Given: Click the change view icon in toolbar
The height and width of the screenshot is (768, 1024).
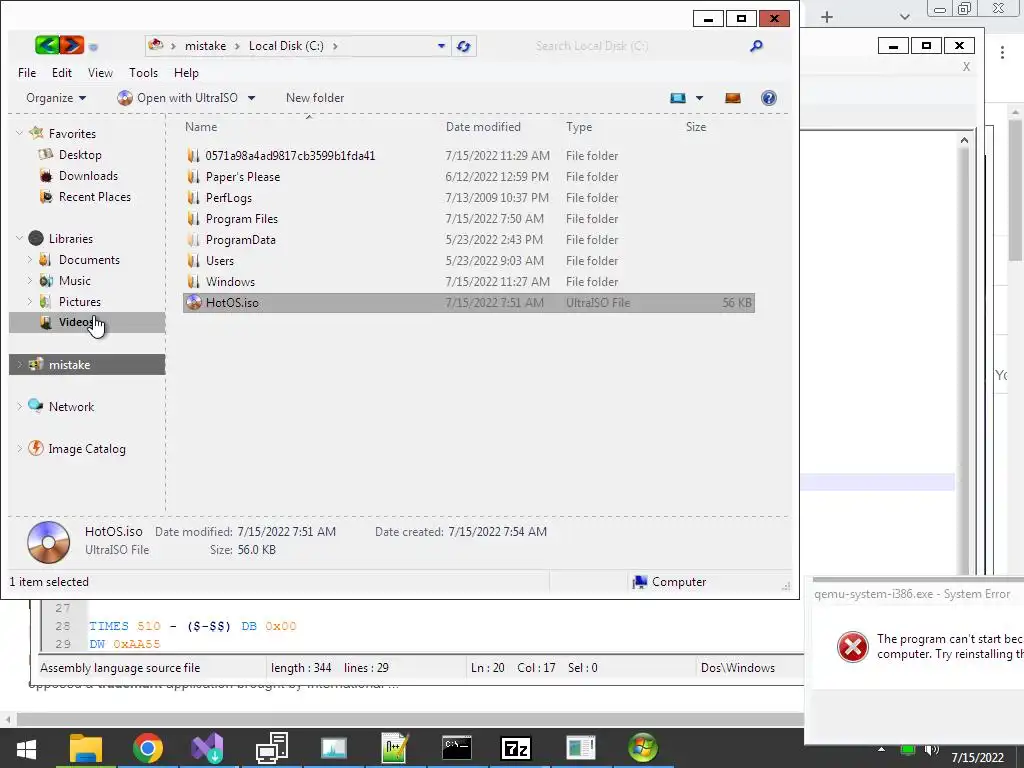Looking at the screenshot, I should [x=678, y=98].
